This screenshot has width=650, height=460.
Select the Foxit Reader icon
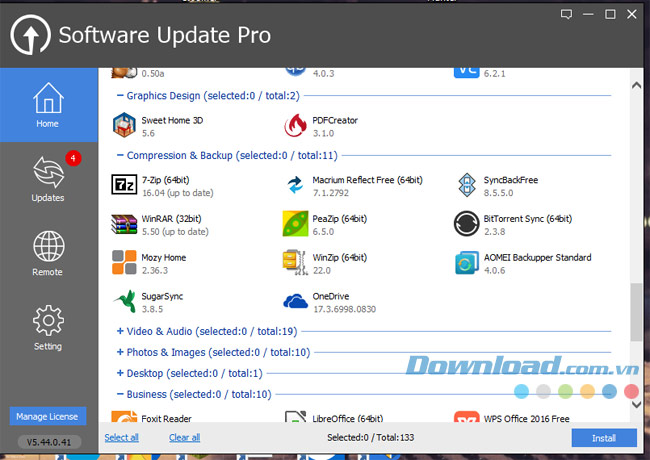124,416
